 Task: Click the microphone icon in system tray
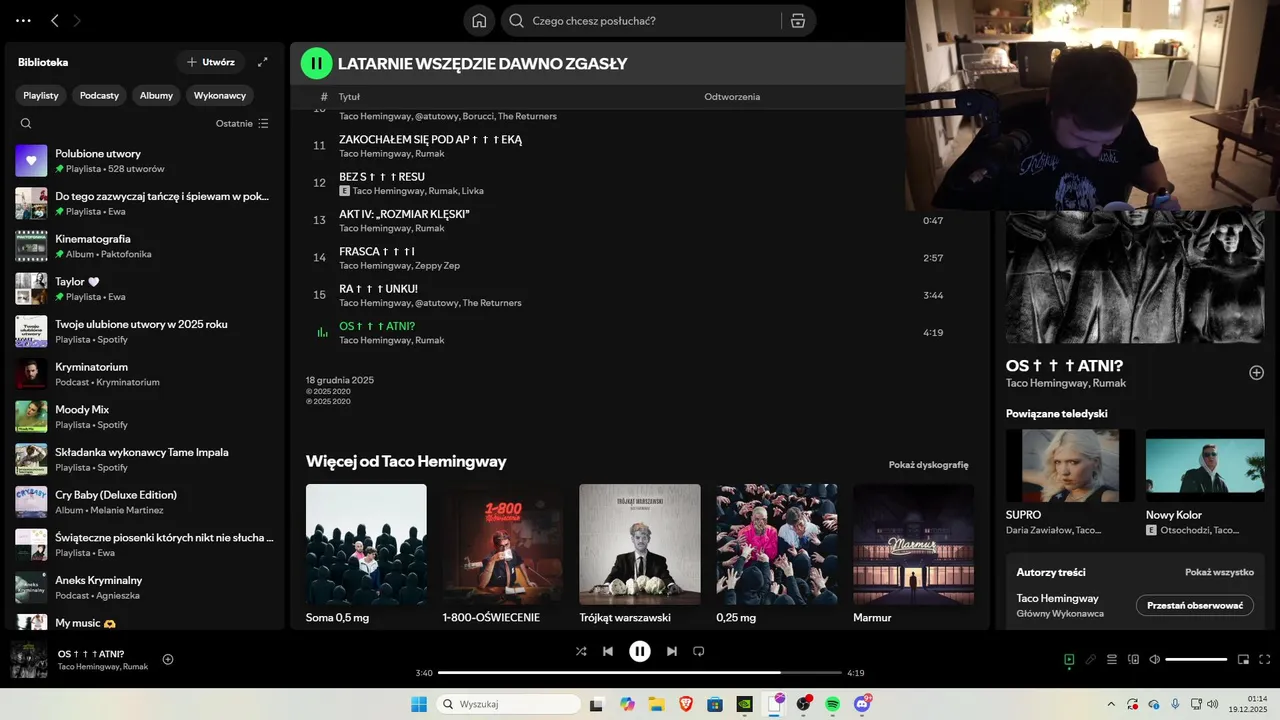(x=1175, y=704)
